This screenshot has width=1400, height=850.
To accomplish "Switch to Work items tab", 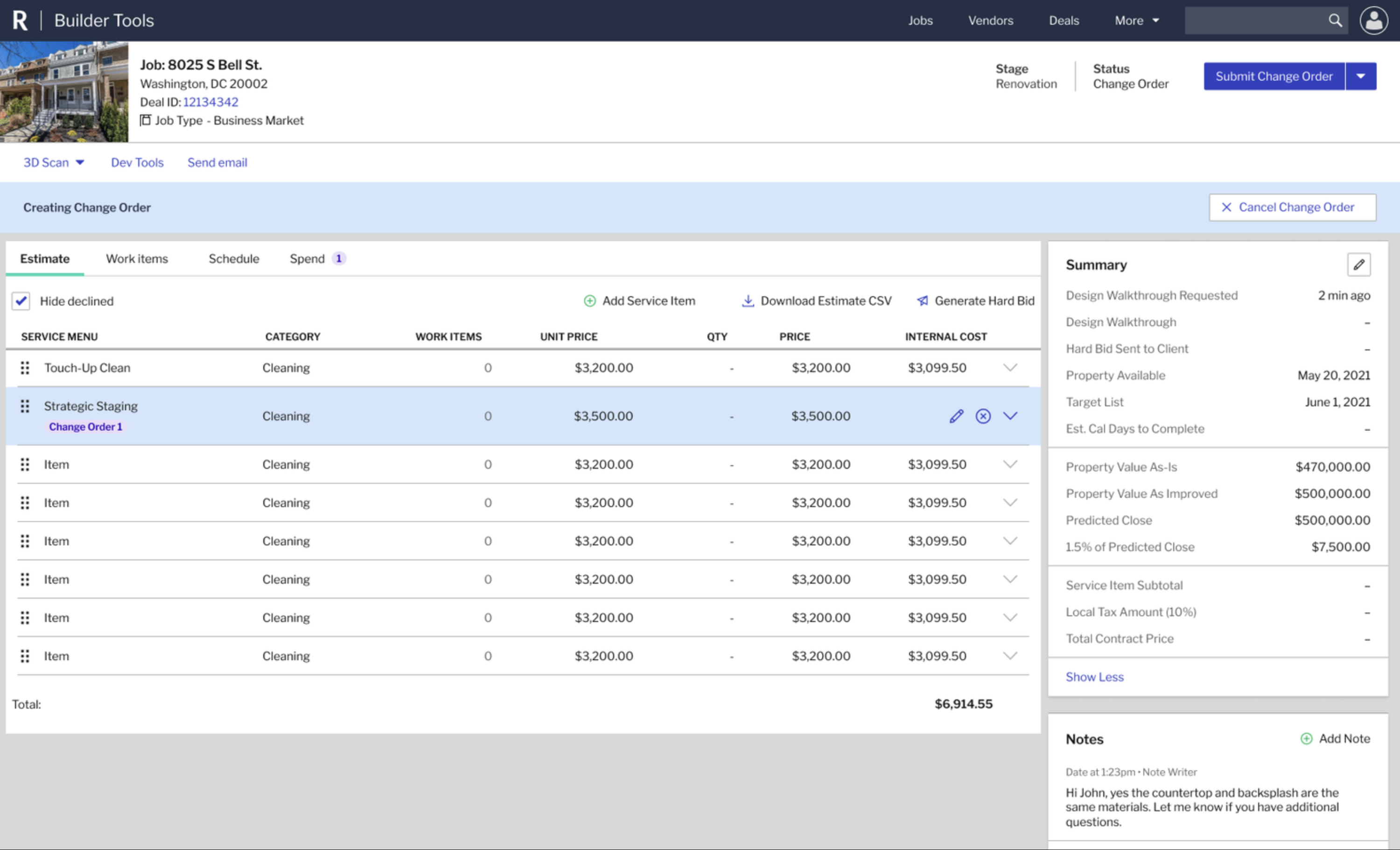I will click(137, 258).
